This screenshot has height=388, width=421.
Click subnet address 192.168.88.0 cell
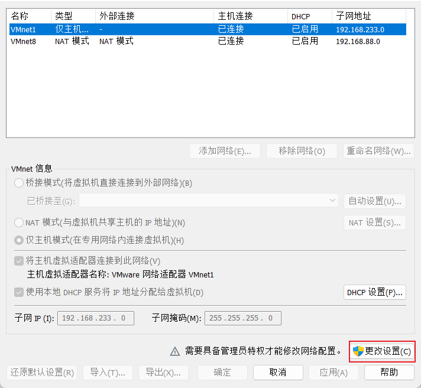(358, 42)
